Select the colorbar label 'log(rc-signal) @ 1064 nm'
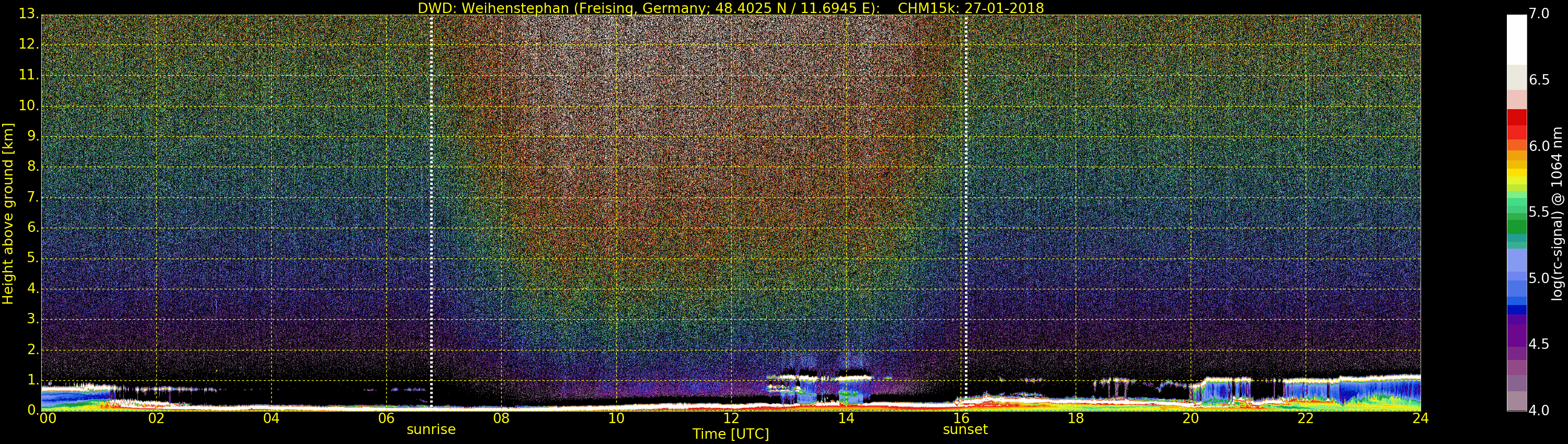The image size is (1568, 444). 1557,214
